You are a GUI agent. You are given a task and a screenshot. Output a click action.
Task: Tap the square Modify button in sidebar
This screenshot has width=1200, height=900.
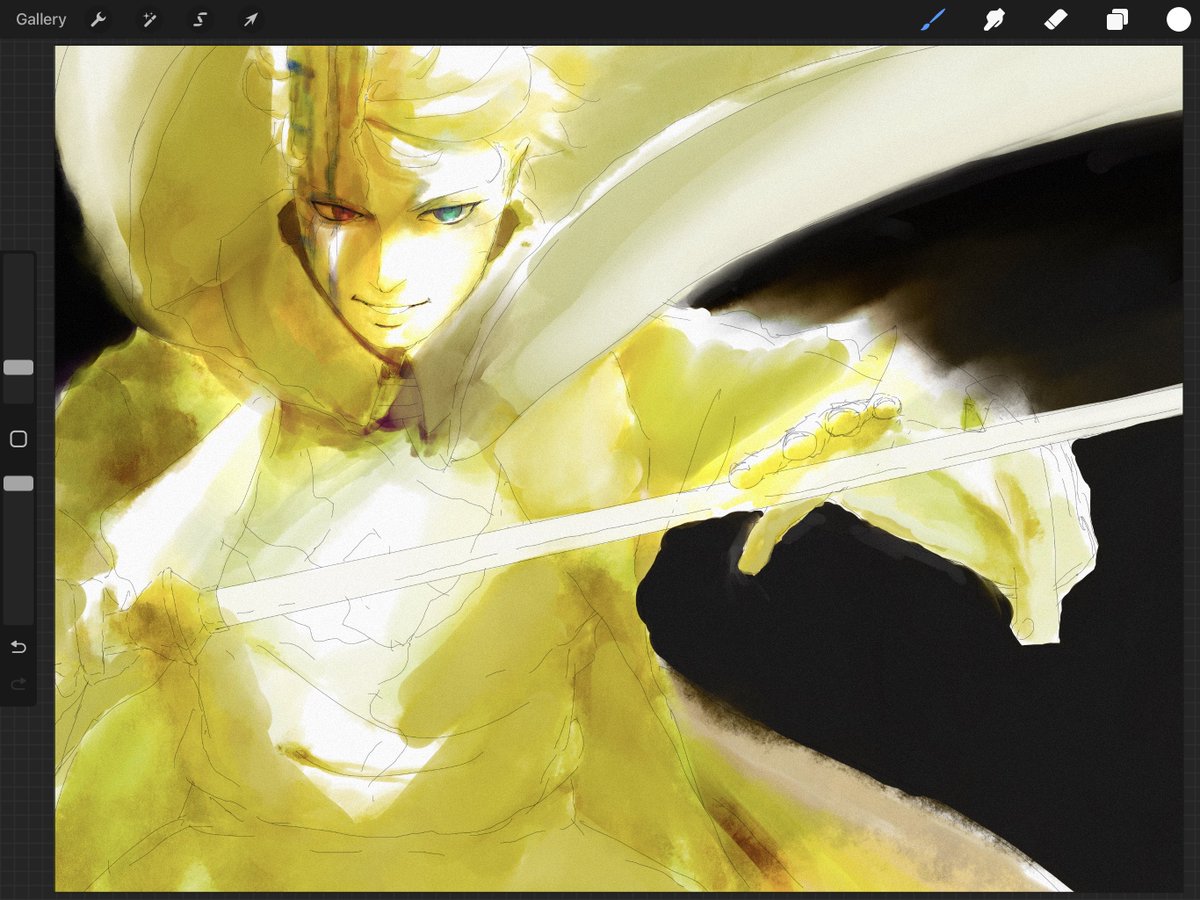(x=18, y=439)
